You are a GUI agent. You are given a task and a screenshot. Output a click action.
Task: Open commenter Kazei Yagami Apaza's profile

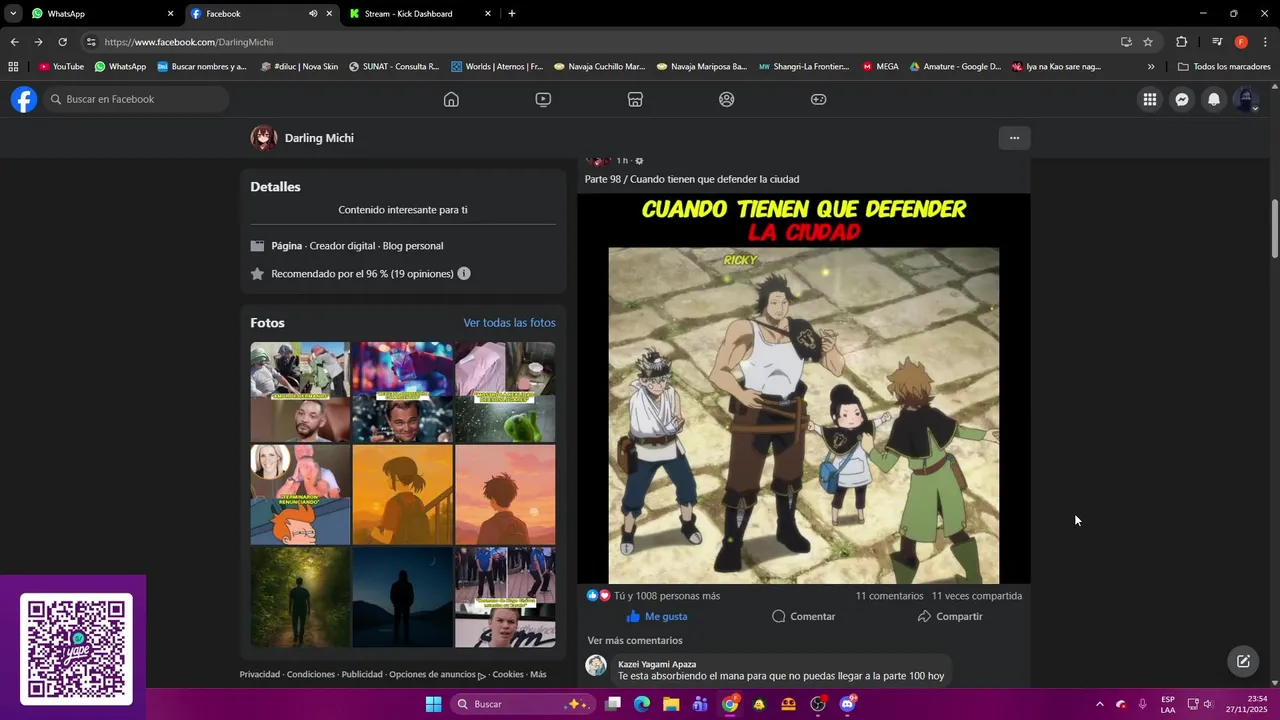[657, 664]
